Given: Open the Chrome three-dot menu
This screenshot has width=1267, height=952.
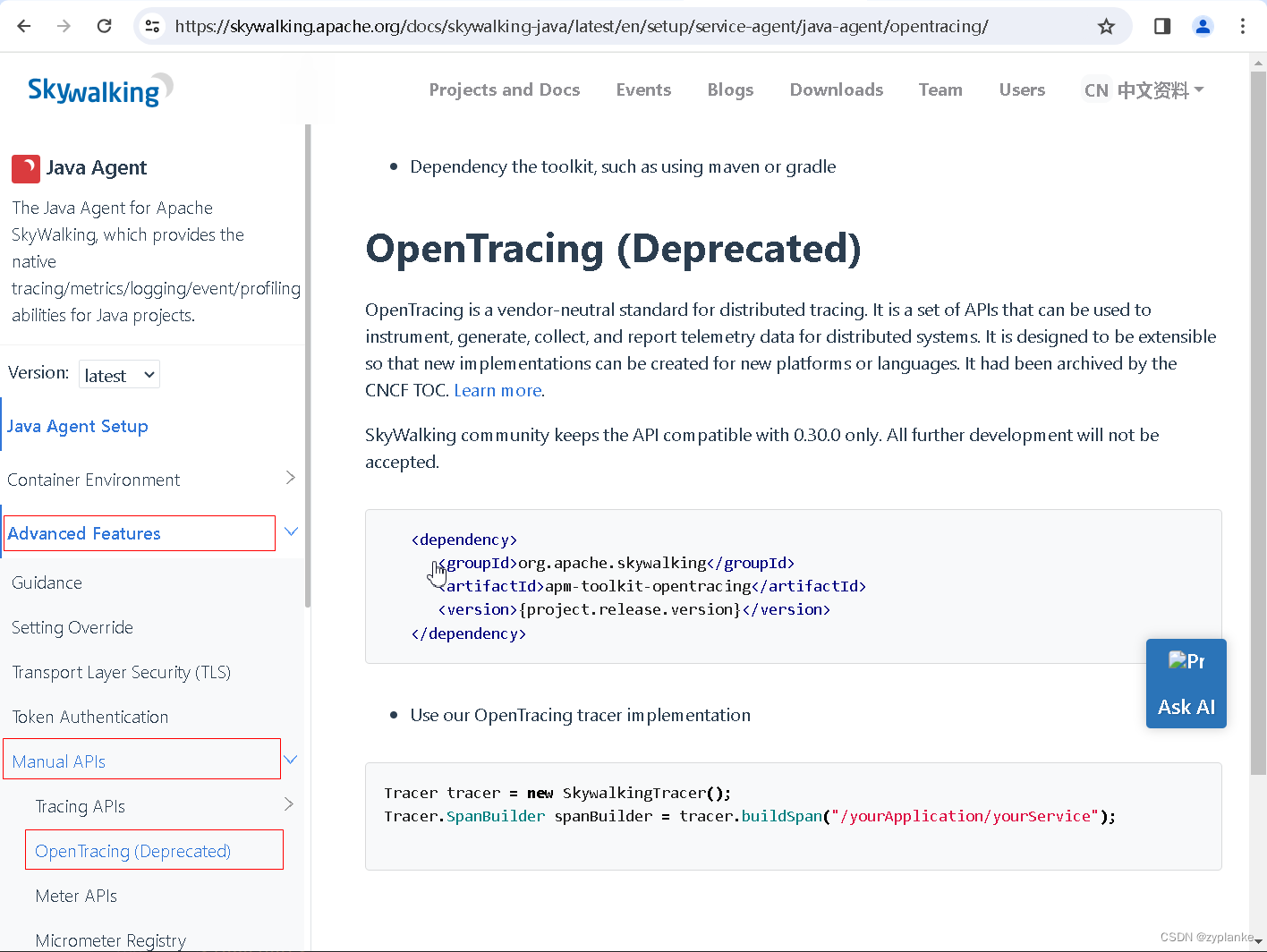Looking at the screenshot, I should 1244,26.
